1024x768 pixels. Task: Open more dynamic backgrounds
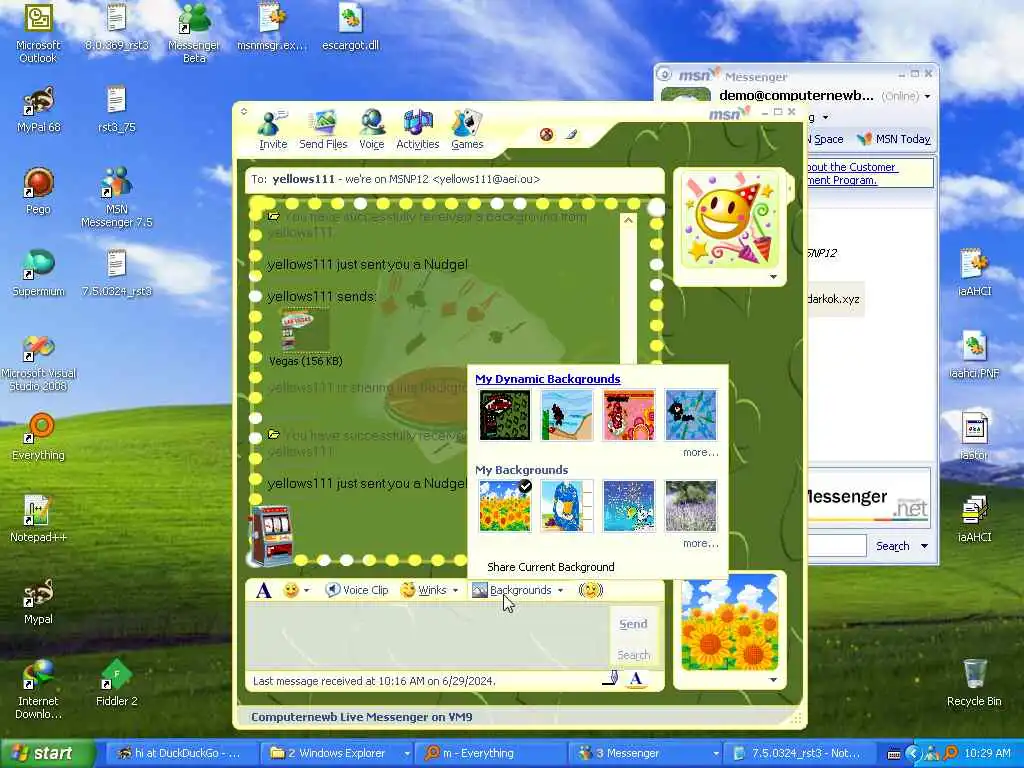[x=700, y=453]
